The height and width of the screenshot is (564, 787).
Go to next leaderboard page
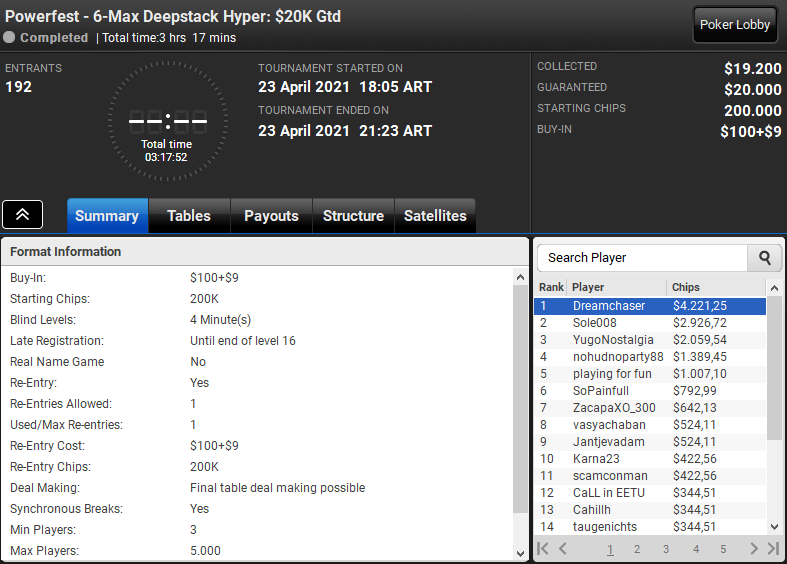[753, 548]
